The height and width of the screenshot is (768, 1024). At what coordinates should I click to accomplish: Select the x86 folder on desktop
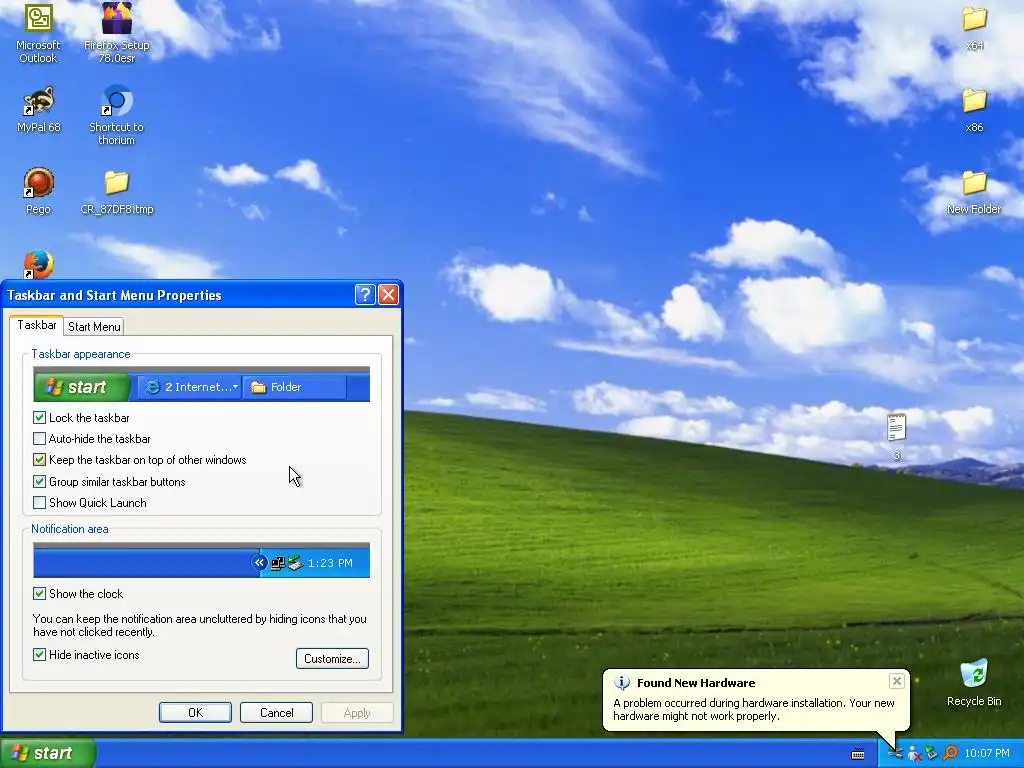tap(974, 110)
